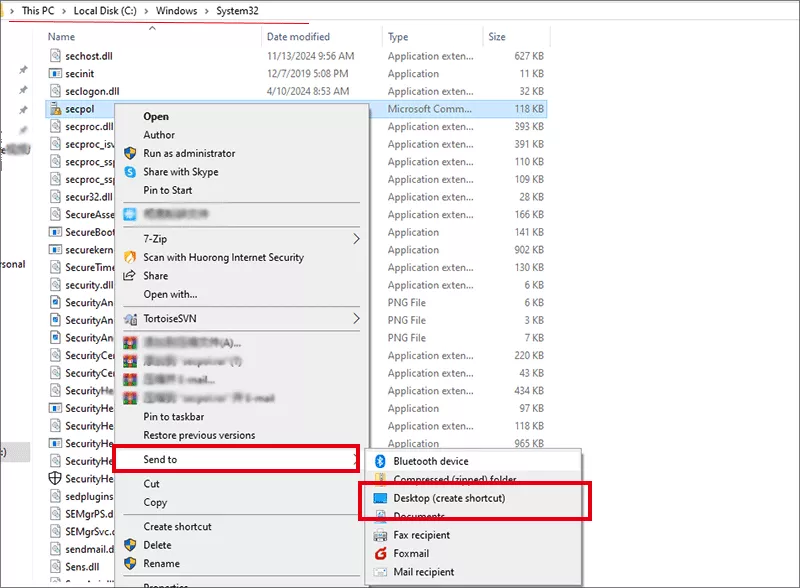Click the Foxmail red icon

[x=381, y=553]
